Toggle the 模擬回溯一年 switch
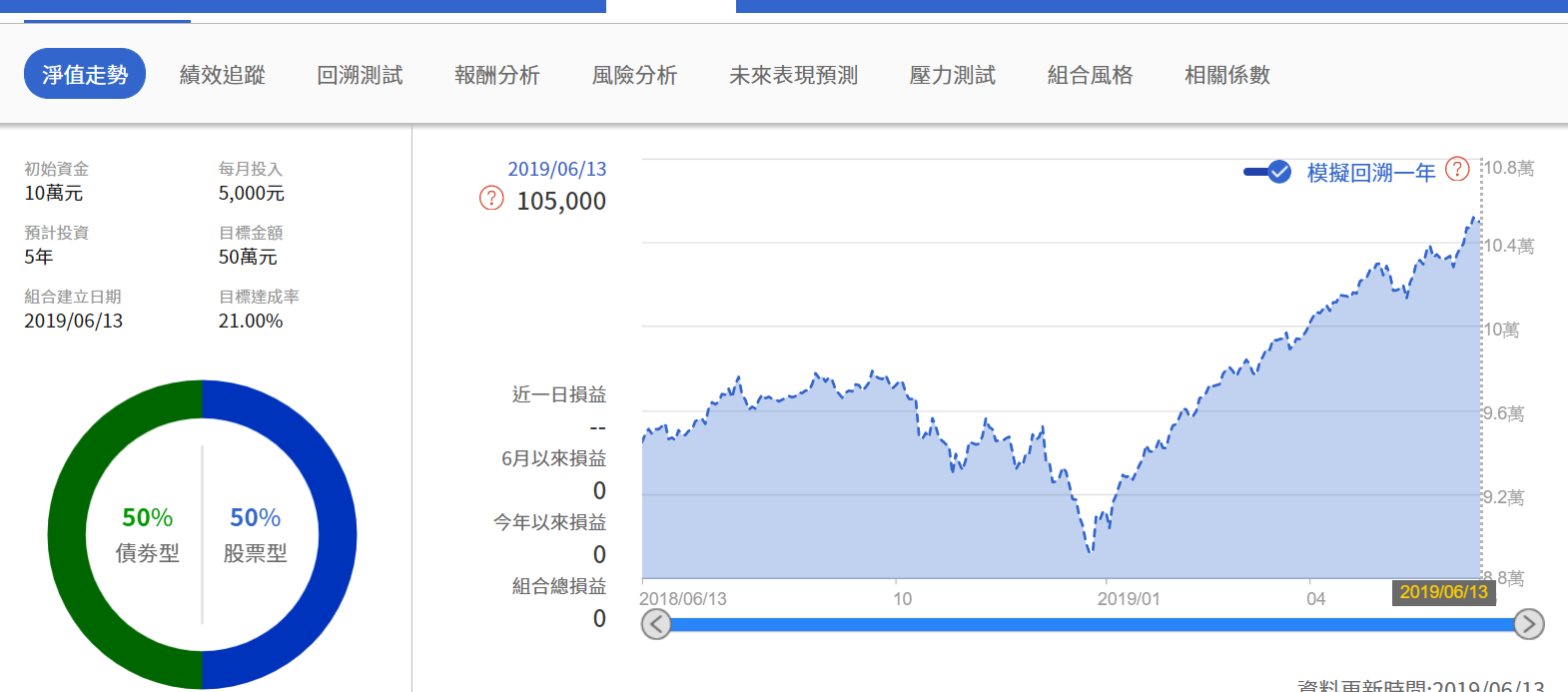This screenshot has width=1568, height=692. tap(1267, 172)
